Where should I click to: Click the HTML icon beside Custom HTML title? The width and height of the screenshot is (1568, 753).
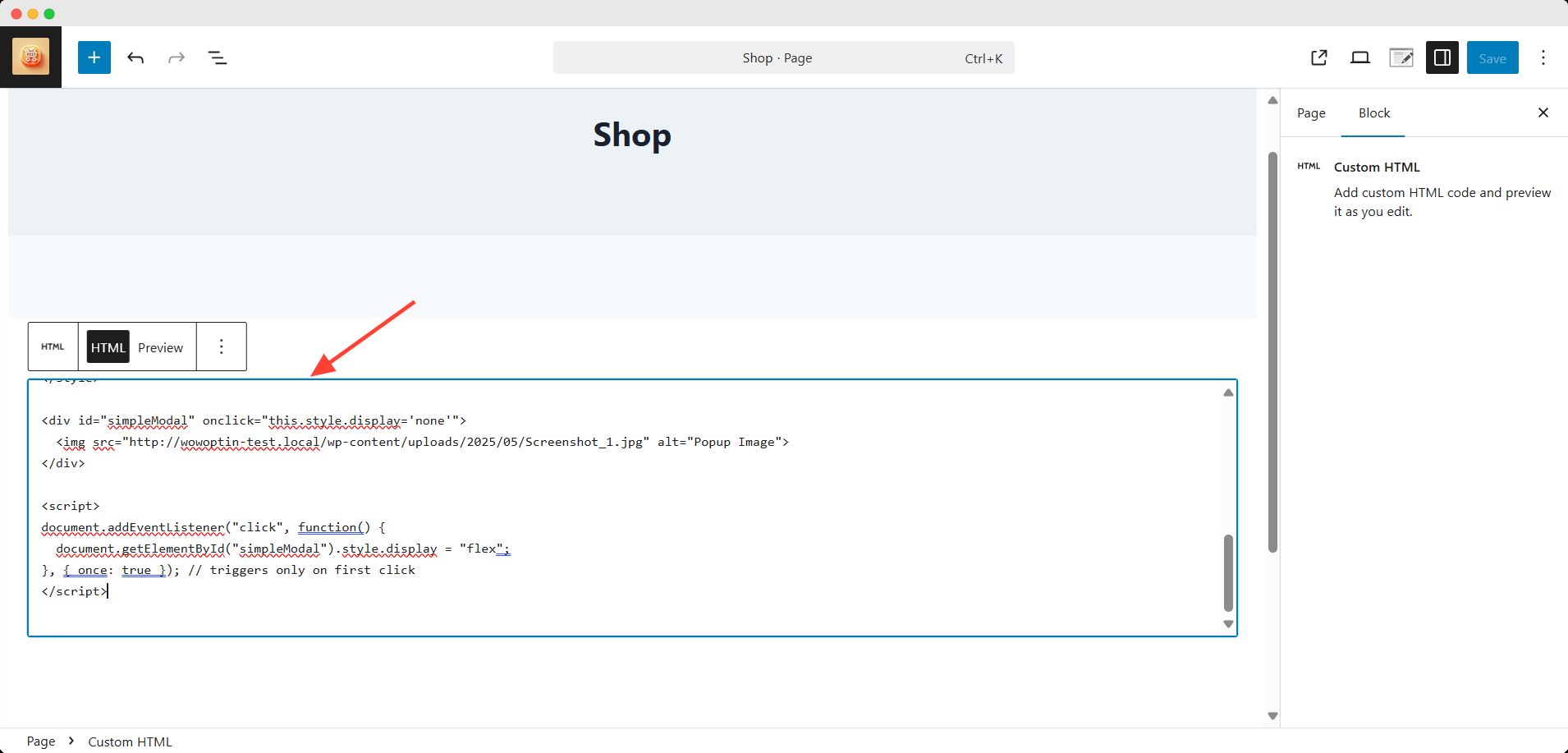pyautogui.click(x=1309, y=166)
